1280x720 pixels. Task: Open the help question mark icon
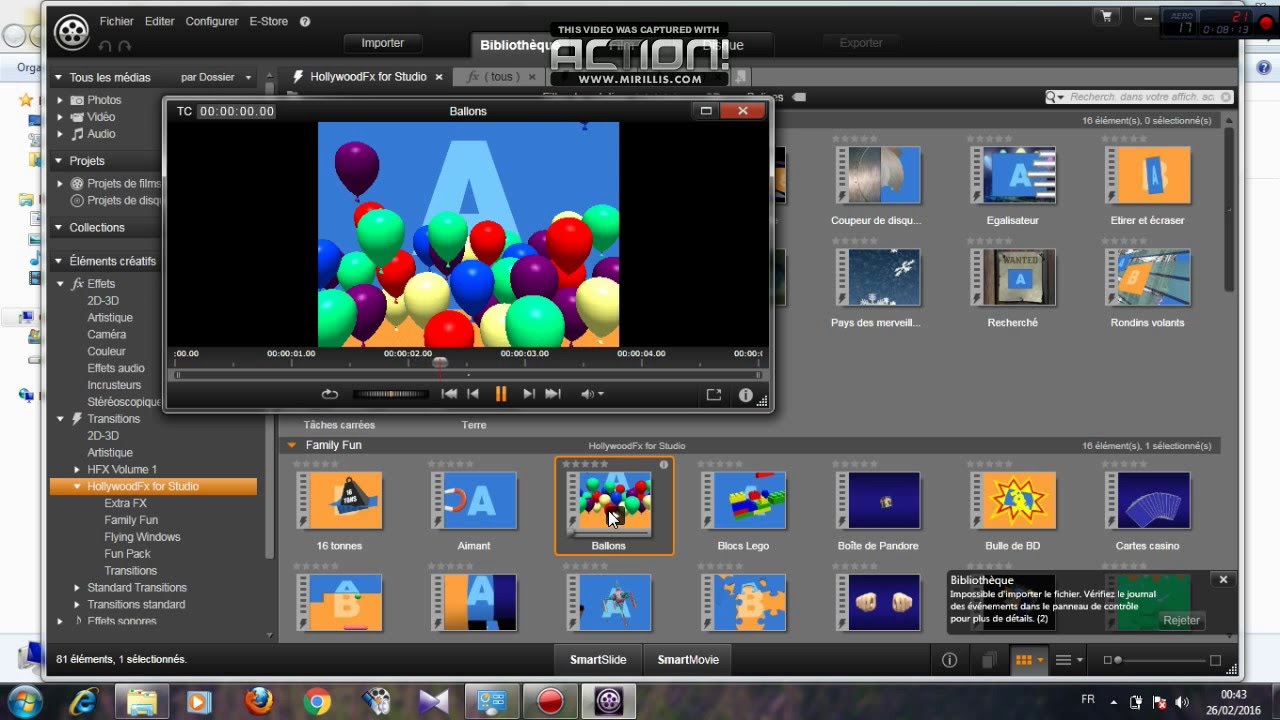305,21
